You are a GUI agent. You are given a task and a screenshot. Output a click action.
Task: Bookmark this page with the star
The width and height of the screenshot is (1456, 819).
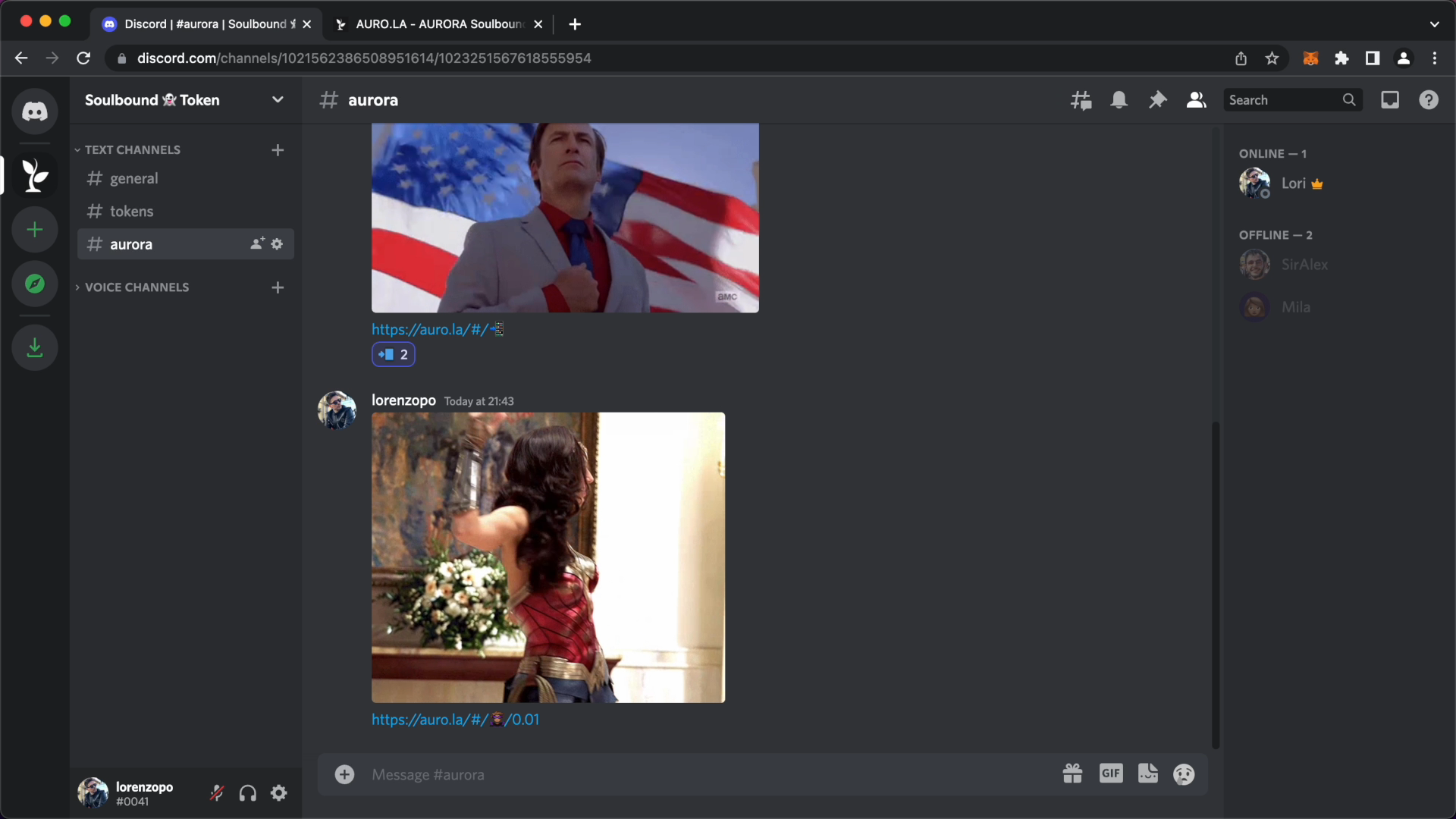click(1272, 58)
